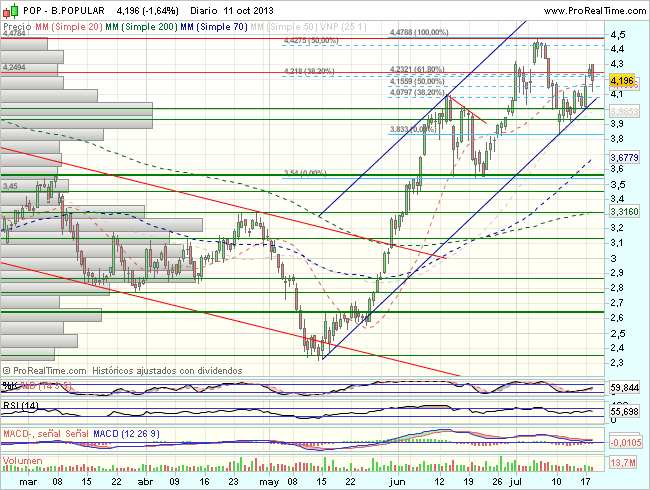Select the Volumen panel label
Screen dimensions: 650x490
point(22,461)
